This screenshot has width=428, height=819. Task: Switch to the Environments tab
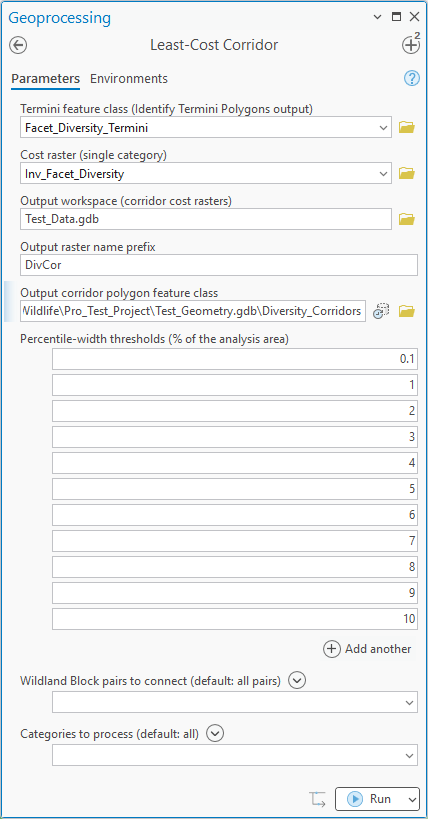click(129, 79)
